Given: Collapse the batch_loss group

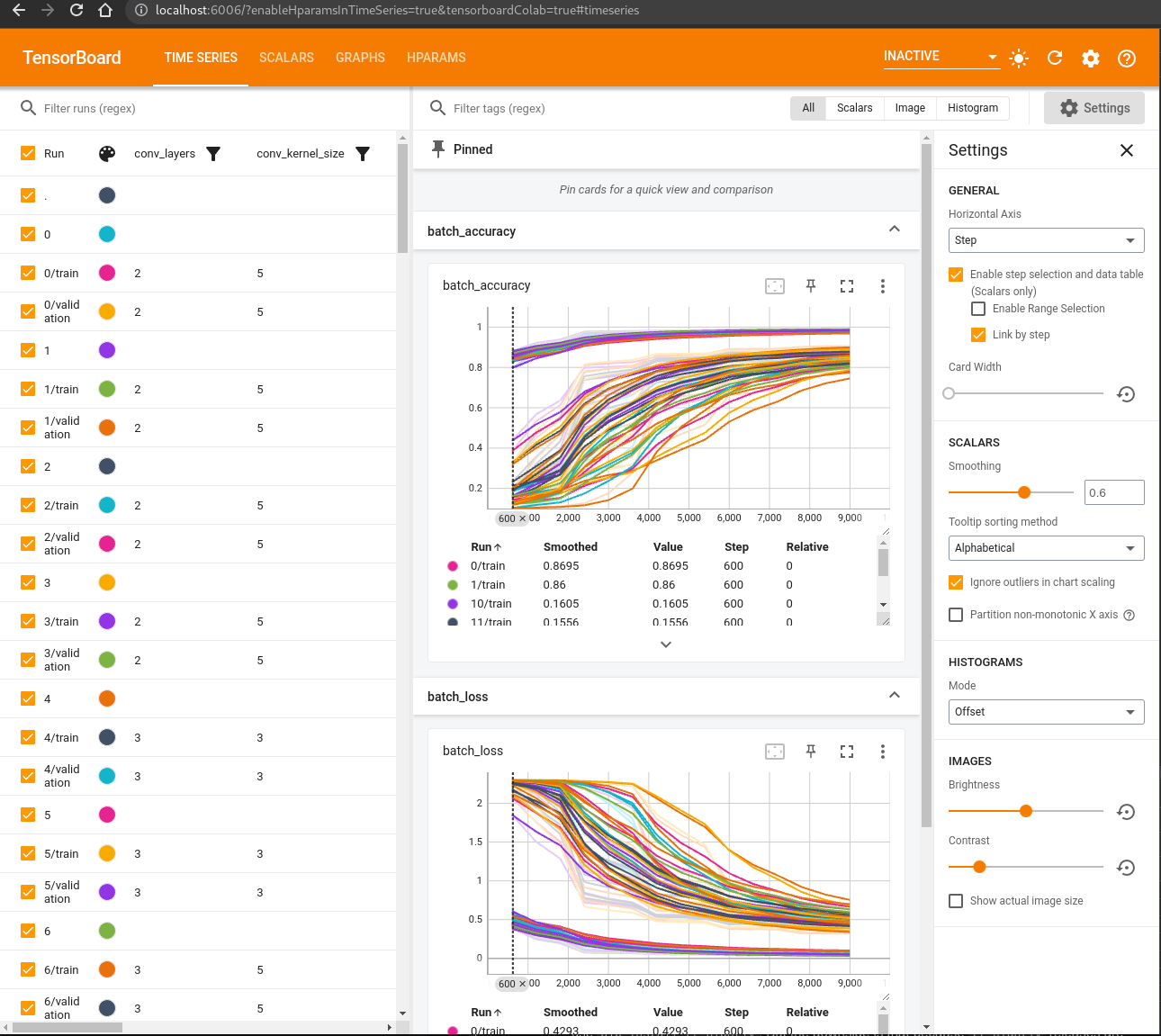Looking at the screenshot, I should 895,695.
